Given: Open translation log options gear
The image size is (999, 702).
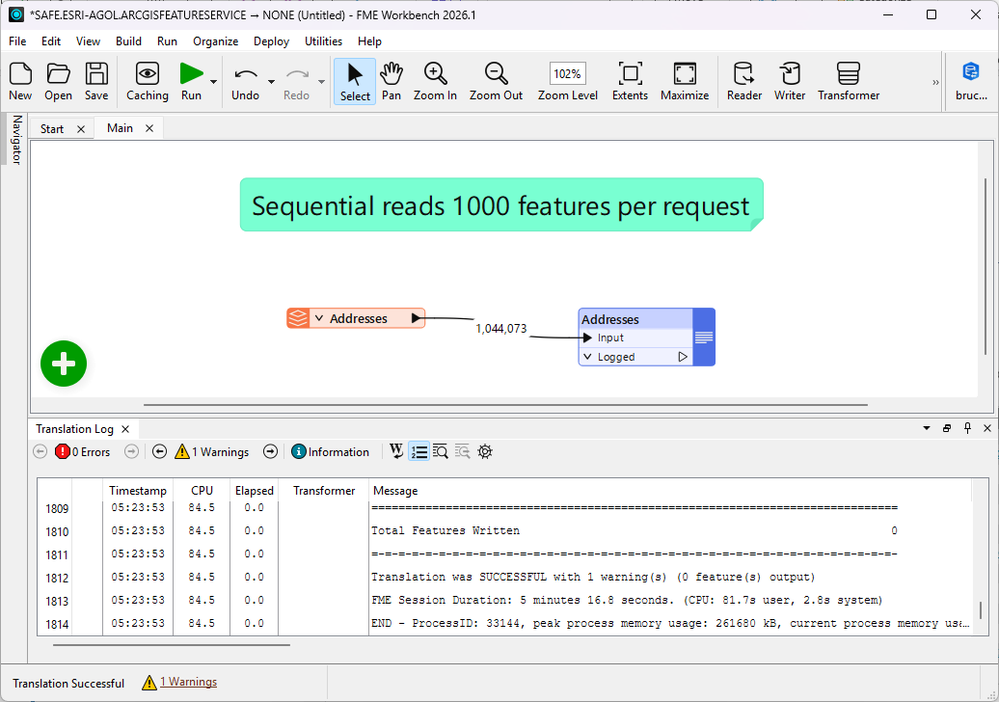Looking at the screenshot, I should point(485,452).
